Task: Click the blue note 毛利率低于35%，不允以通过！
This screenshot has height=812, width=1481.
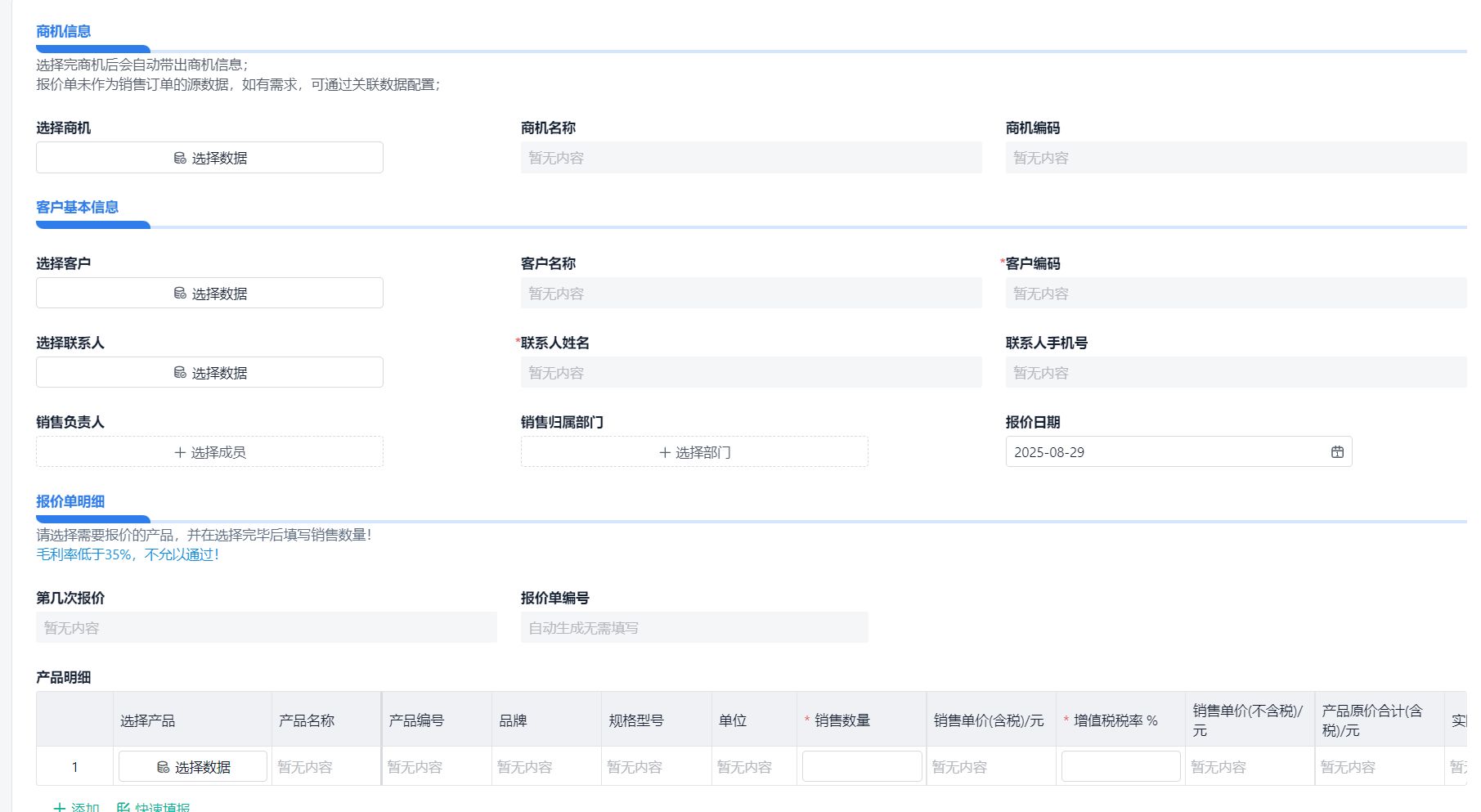Action: point(128,554)
